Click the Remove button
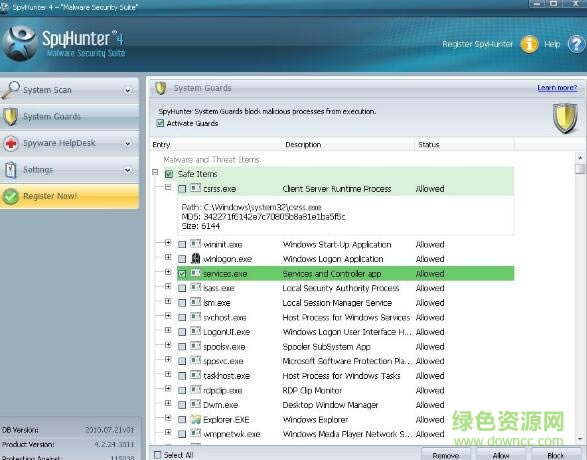 [445, 455]
